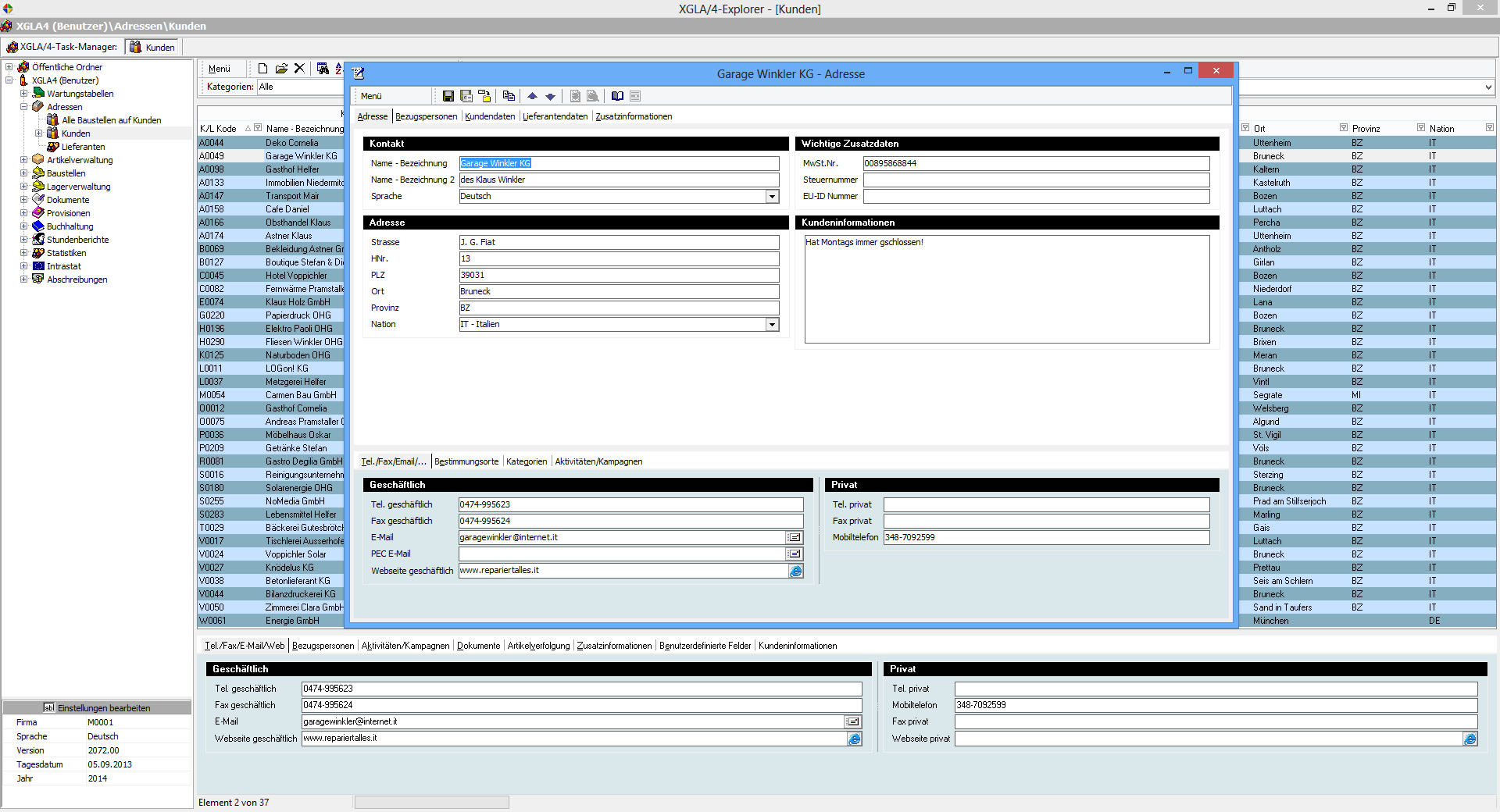
Task: Select Stundenberichte in the tree
Action: 77,240
